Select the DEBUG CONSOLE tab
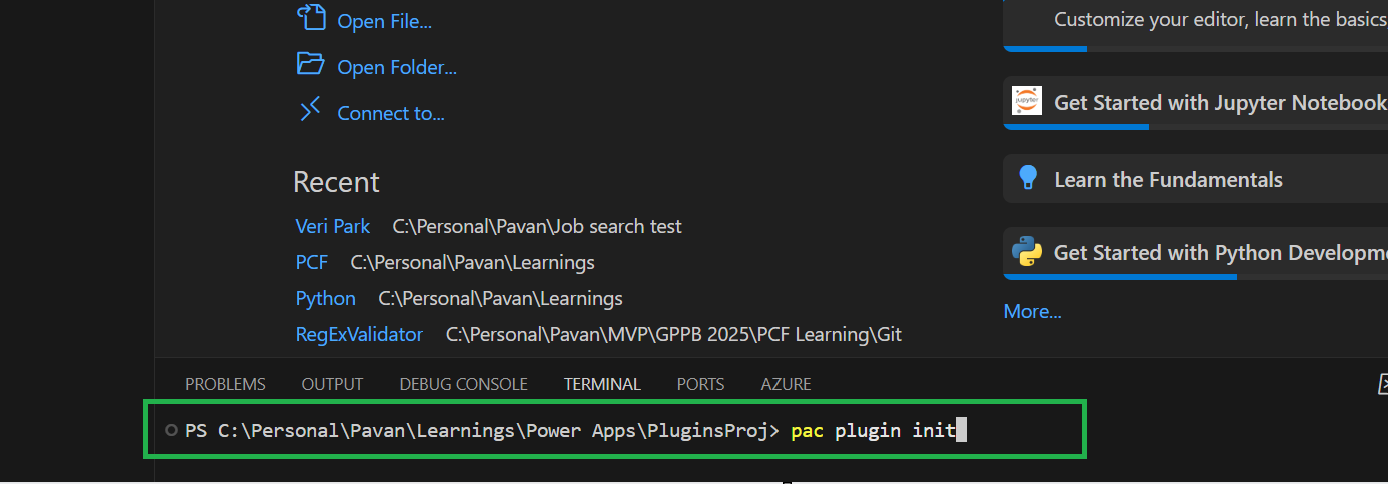This screenshot has height=484, width=1388. pos(463,384)
